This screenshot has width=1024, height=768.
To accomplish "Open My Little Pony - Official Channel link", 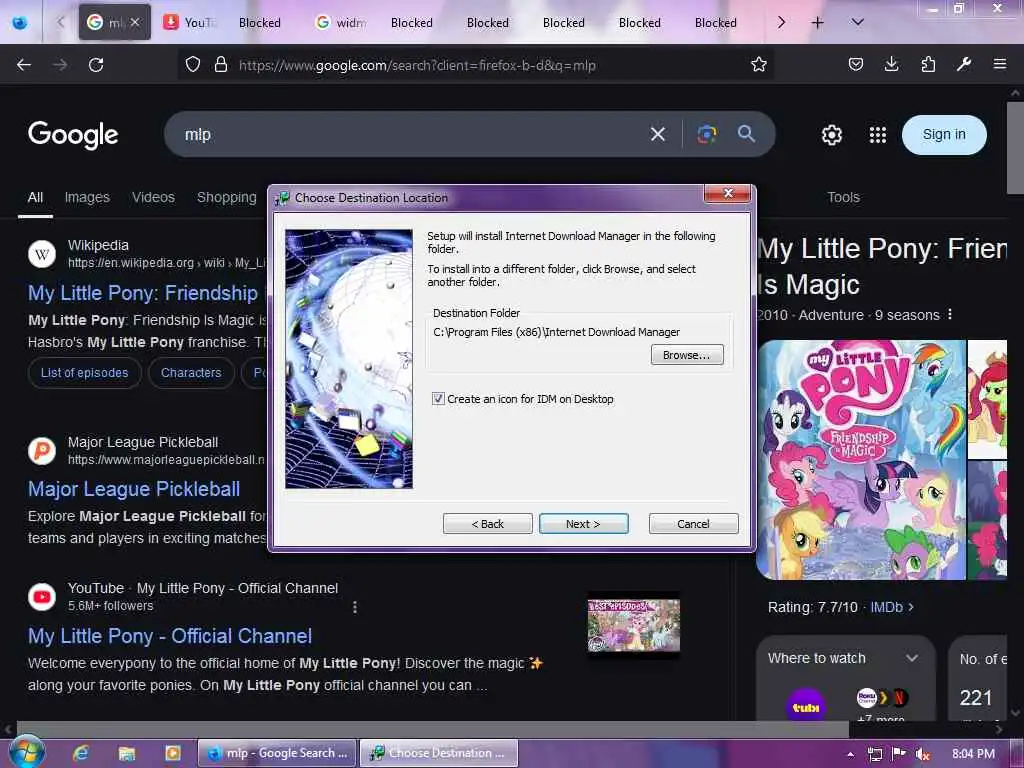I will [x=170, y=636].
